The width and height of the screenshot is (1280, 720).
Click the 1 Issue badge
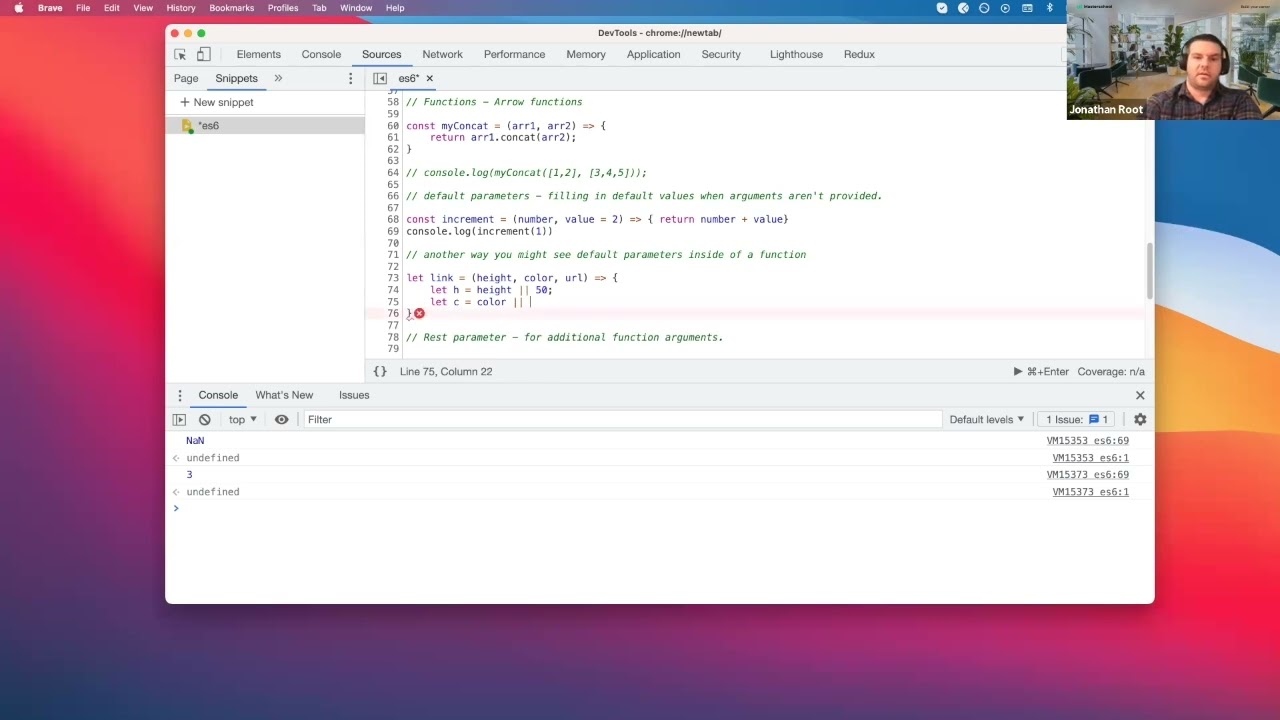click(x=1077, y=420)
